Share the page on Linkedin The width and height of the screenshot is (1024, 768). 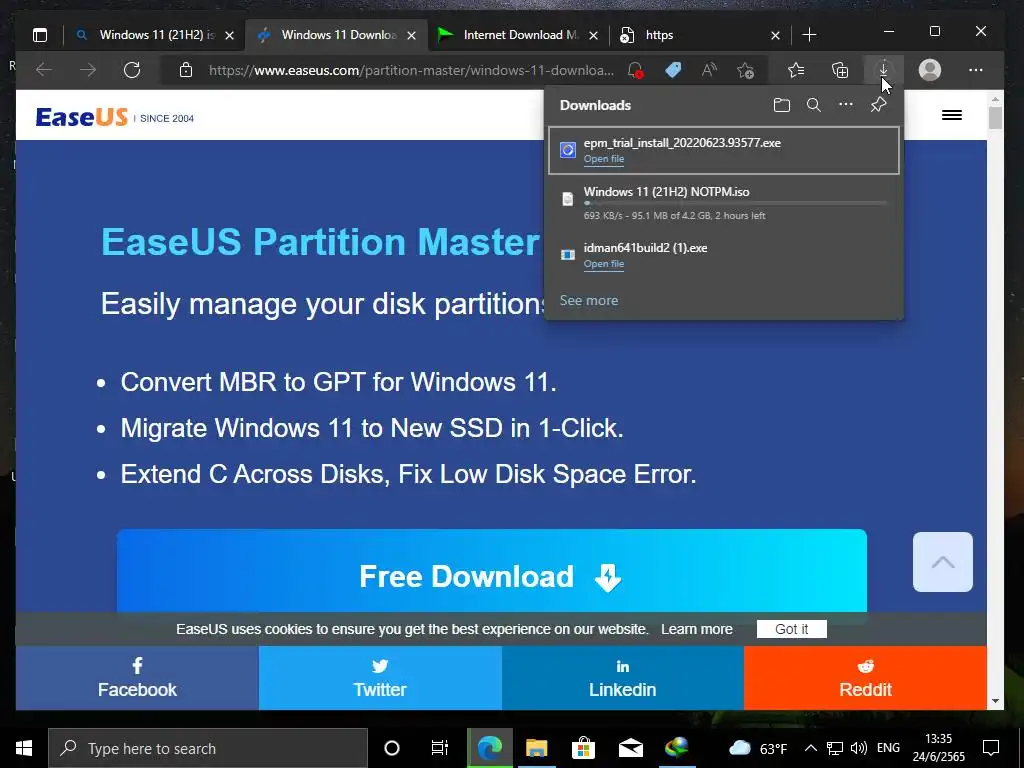(622, 678)
